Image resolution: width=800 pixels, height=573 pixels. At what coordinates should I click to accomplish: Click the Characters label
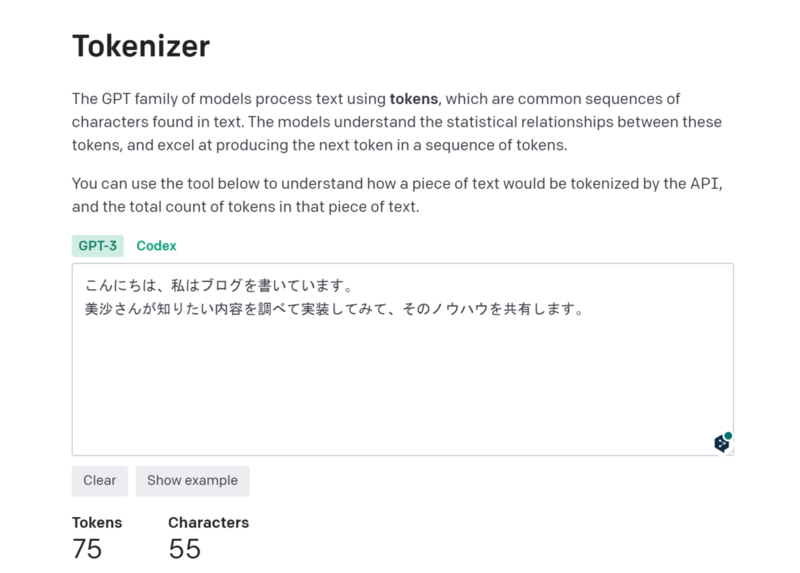(x=209, y=522)
